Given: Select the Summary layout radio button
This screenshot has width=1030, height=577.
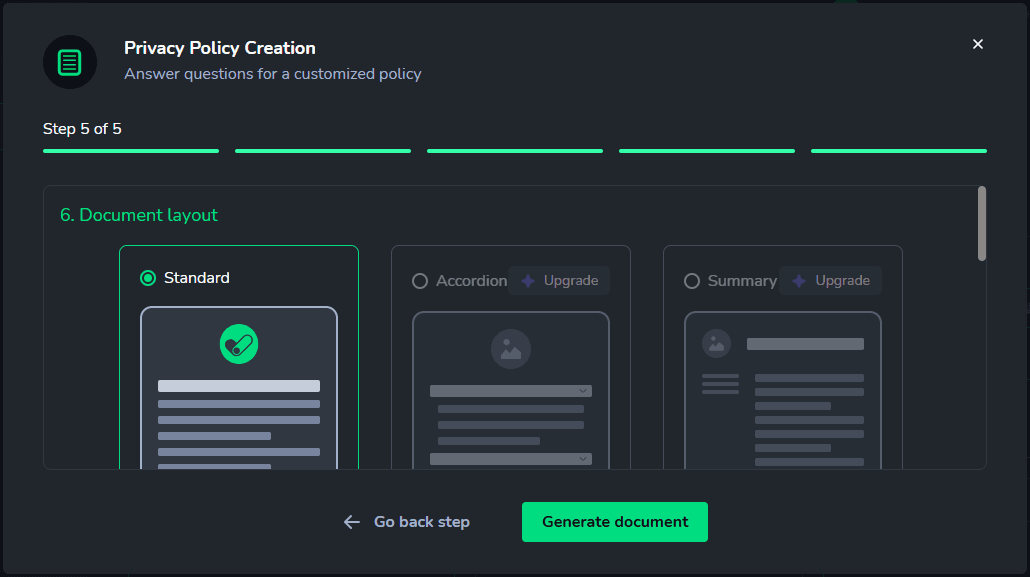Looking at the screenshot, I should (692, 281).
